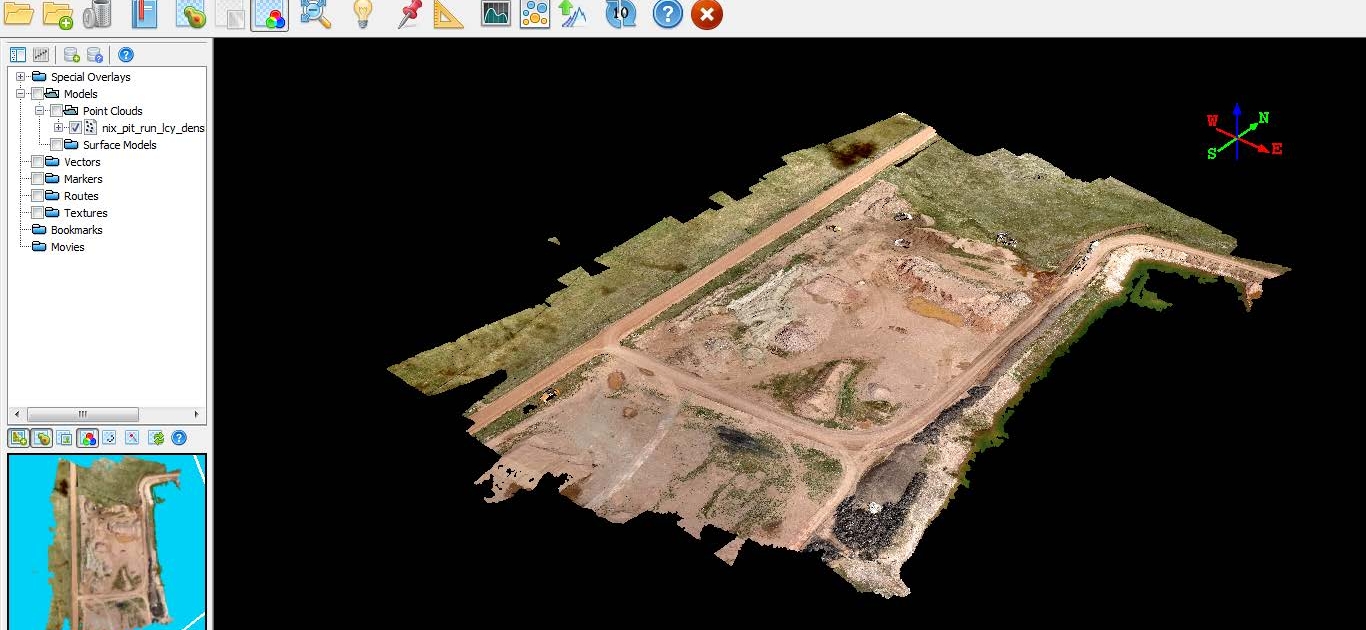Image resolution: width=1366 pixels, height=630 pixels.
Task: Select the zoom-to-extents magnifier tool
Action: 316,14
